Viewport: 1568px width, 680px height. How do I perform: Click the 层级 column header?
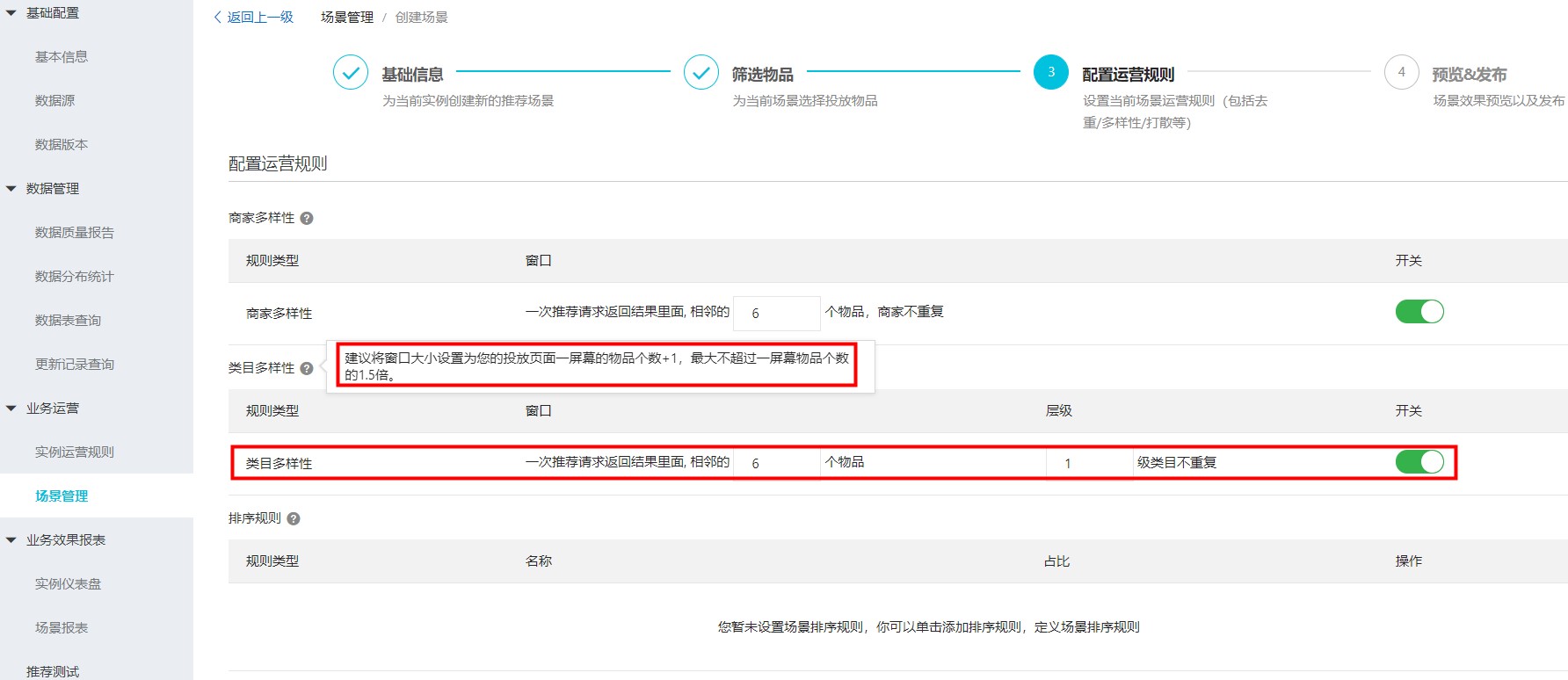pyautogui.click(x=1059, y=411)
